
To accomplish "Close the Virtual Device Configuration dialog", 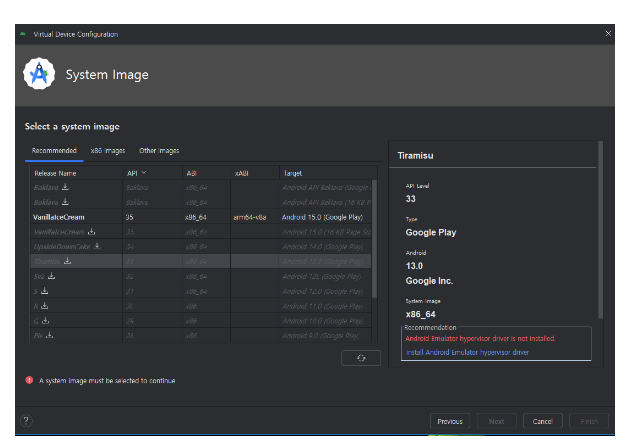I will pos(608,33).
